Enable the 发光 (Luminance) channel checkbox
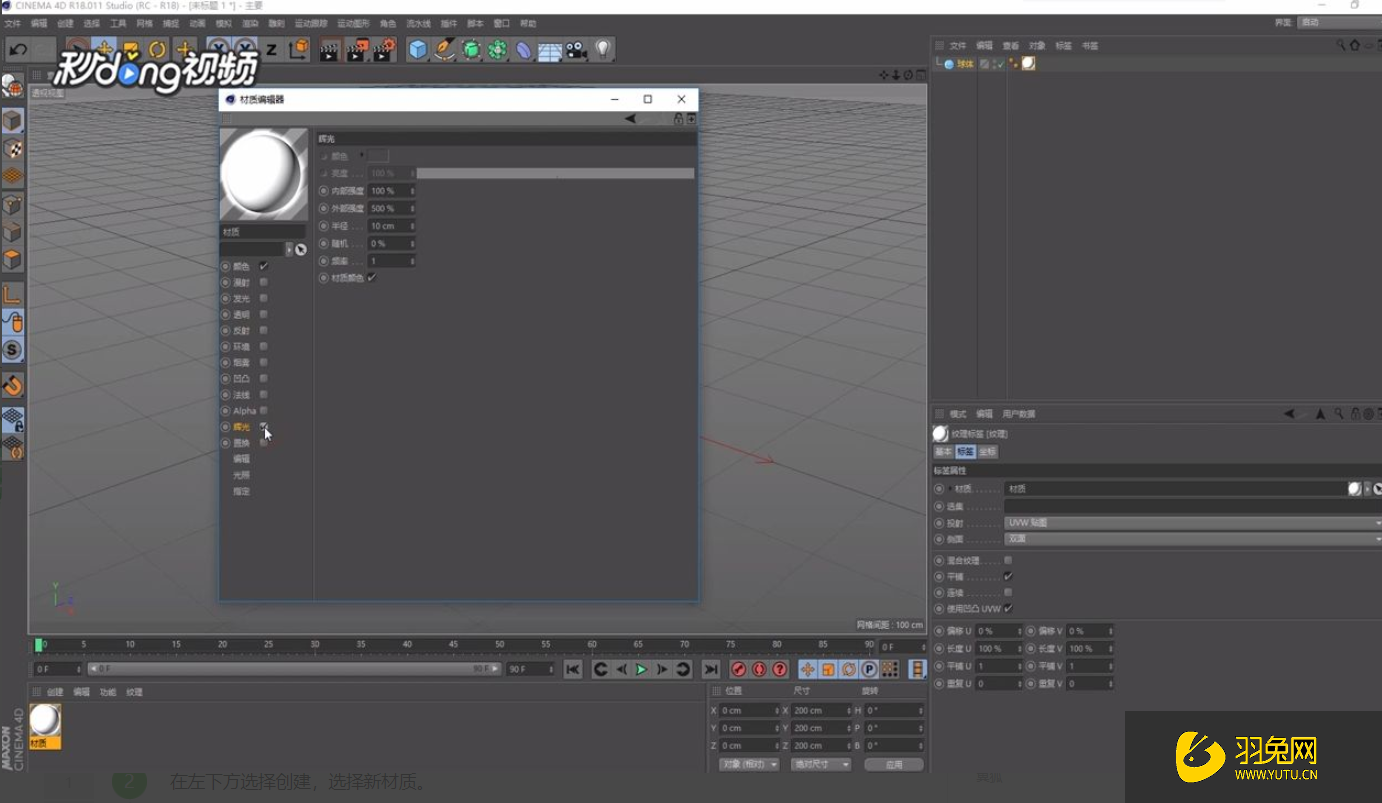Screen dimensions: 1382x803 click(x=264, y=298)
